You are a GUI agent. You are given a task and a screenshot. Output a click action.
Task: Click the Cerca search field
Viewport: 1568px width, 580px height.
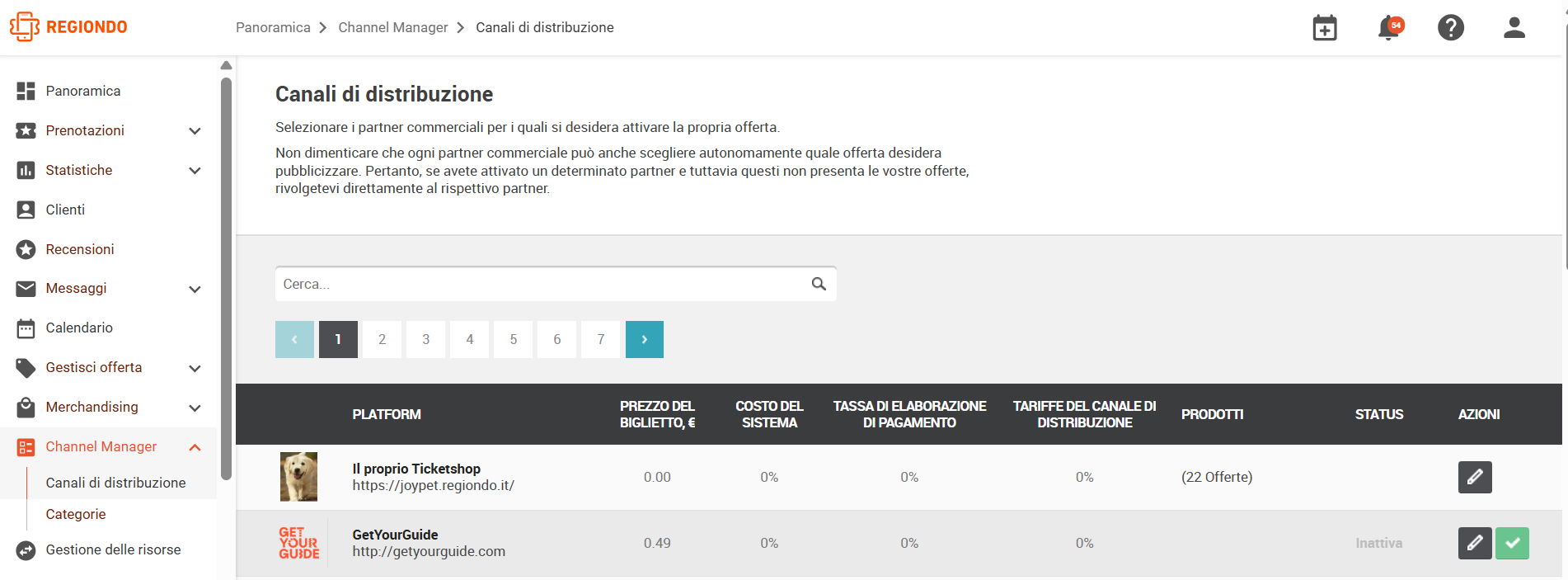pos(556,284)
